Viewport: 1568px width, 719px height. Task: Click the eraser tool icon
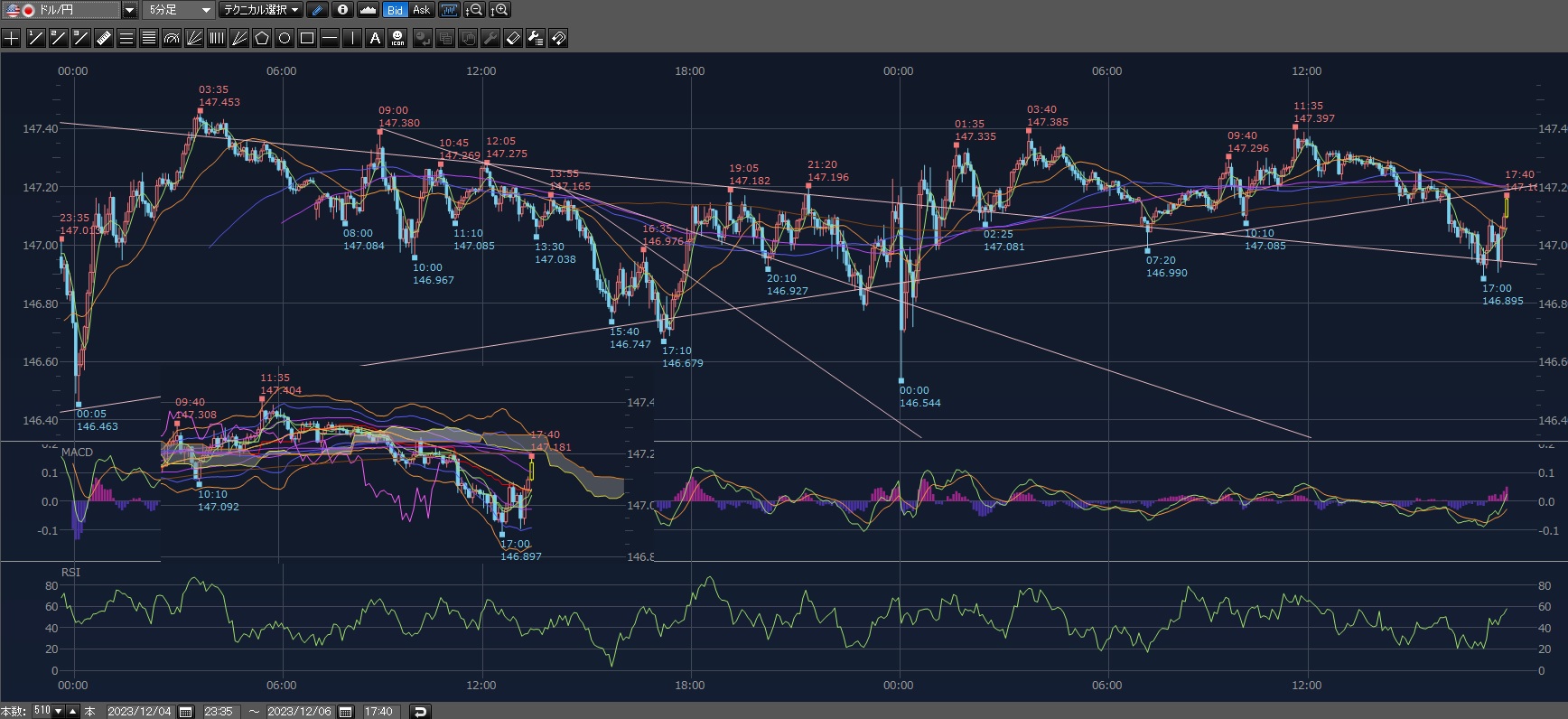[512, 38]
